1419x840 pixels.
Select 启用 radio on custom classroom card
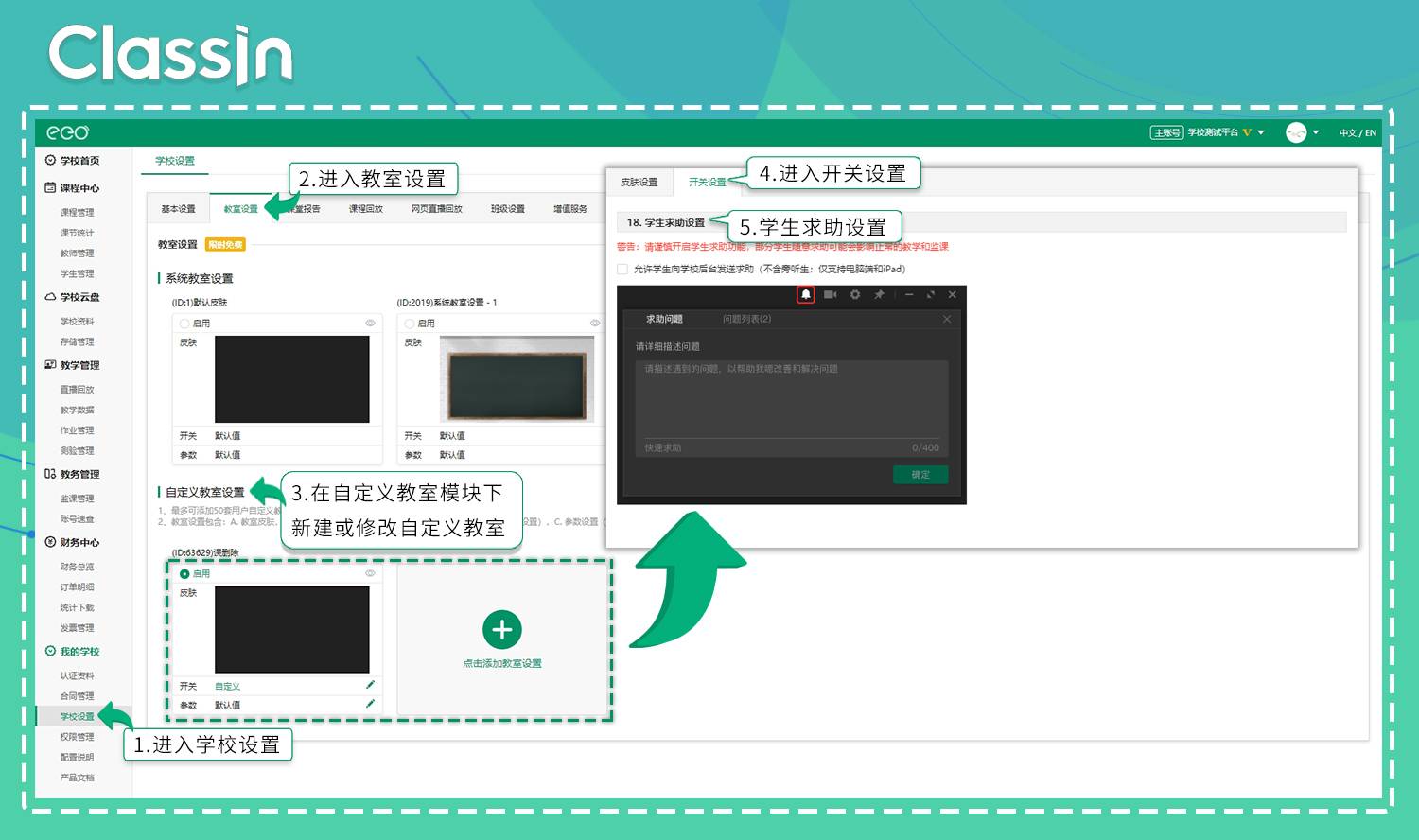(x=184, y=574)
